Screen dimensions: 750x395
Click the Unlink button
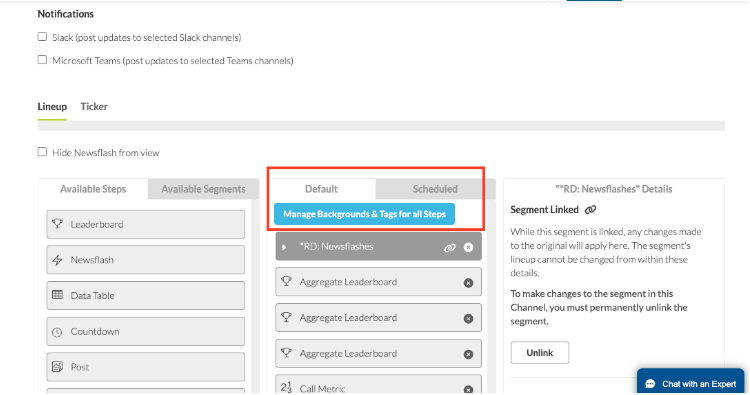tap(540, 352)
